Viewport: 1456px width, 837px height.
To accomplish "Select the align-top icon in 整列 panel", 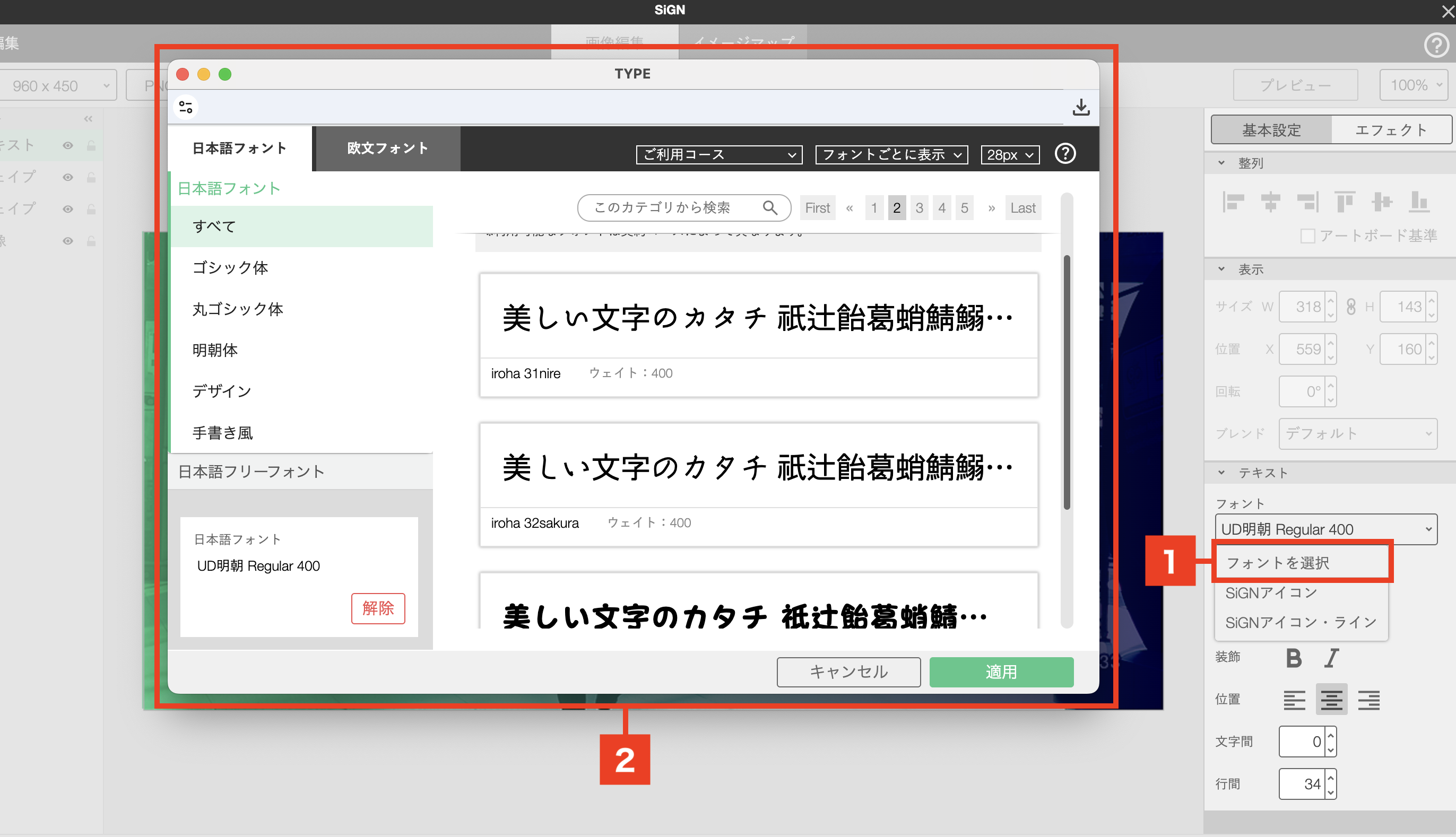I will (x=1346, y=202).
